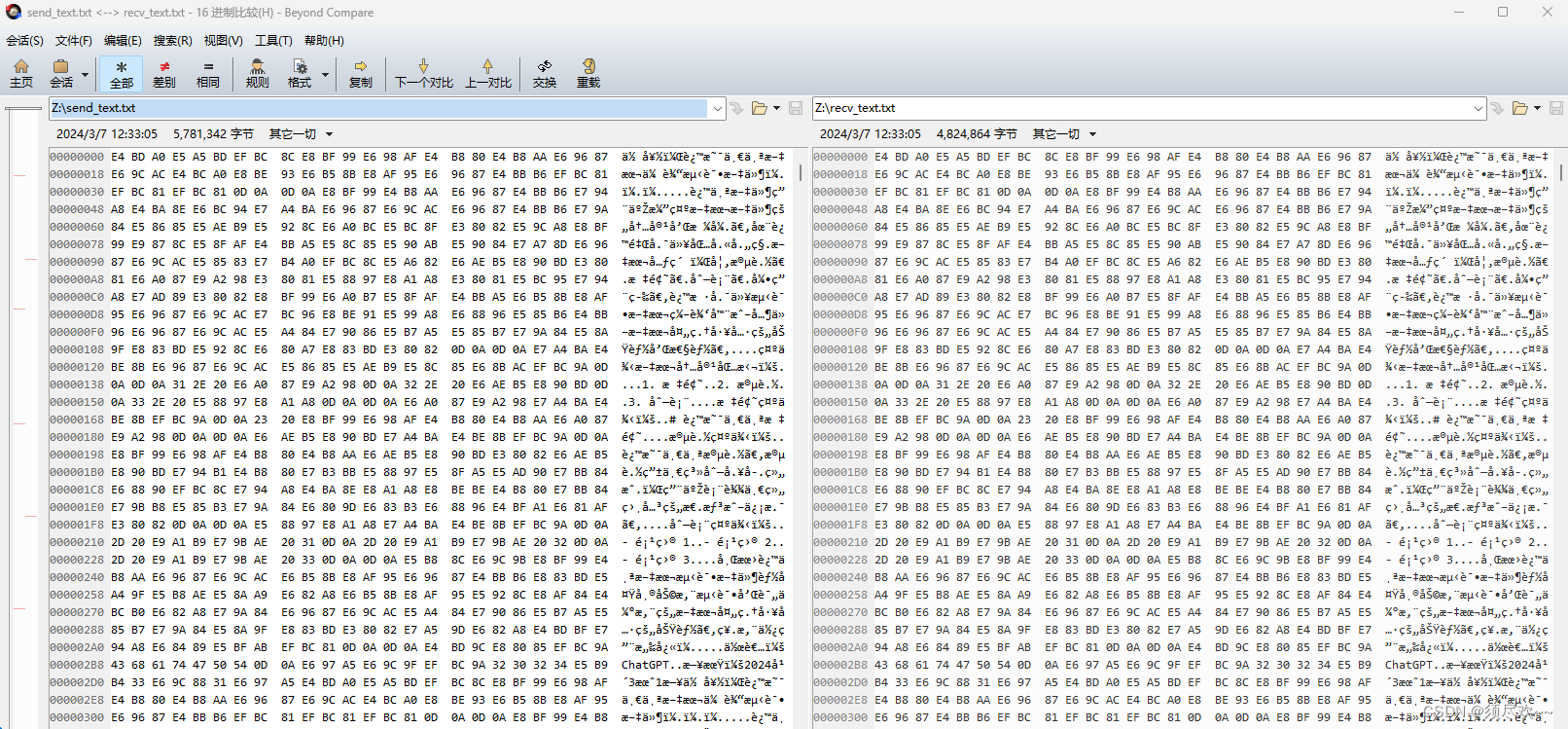Expand the 会话 sessions dropdown arrow
1568x729 pixels.
(x=86, y=74)
